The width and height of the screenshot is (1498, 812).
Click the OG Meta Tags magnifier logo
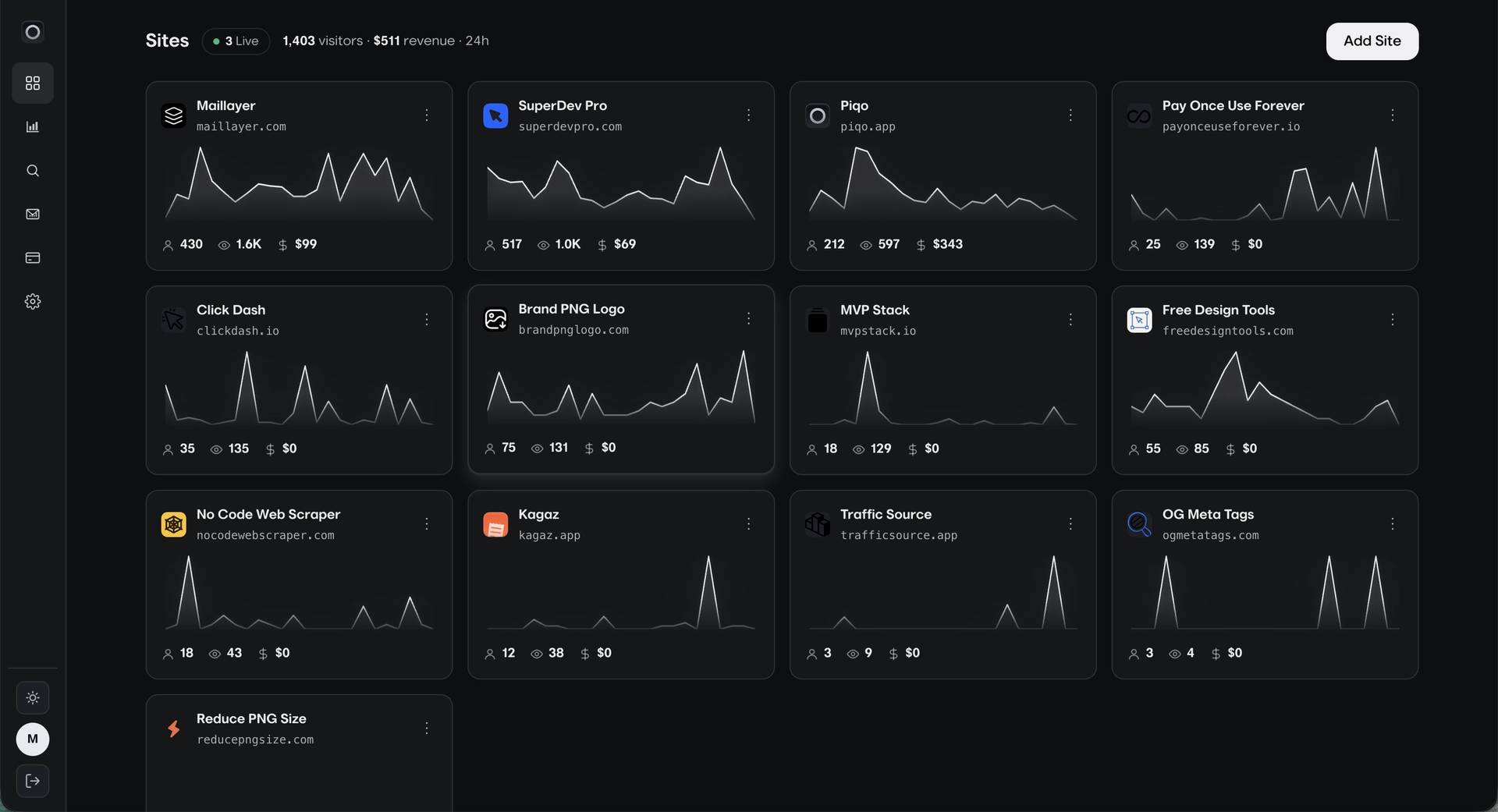tap(1139, 524)
